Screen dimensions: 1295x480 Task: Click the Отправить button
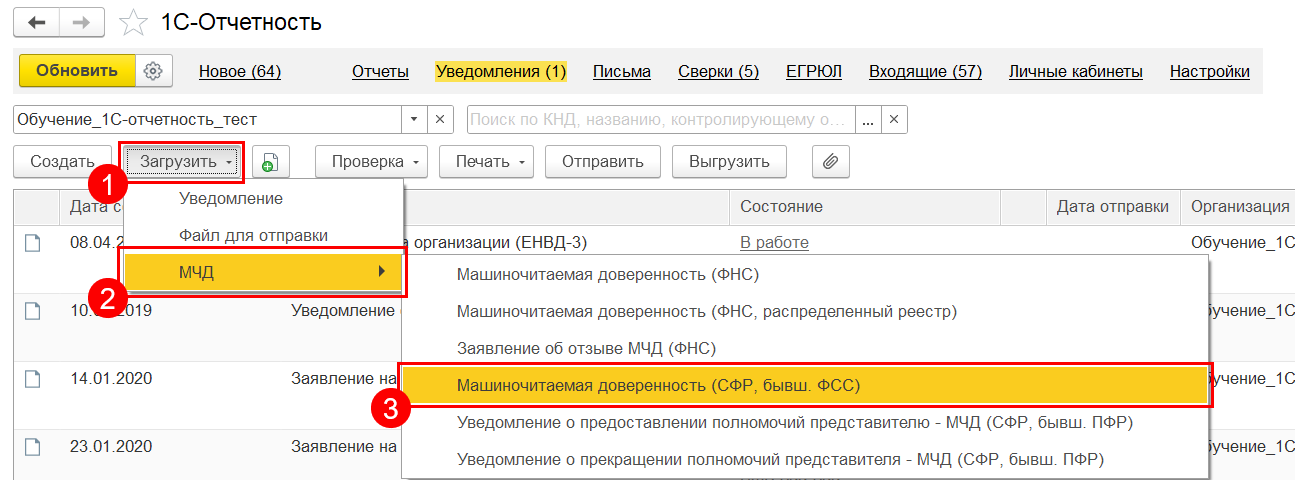click(x=602, y=162)
